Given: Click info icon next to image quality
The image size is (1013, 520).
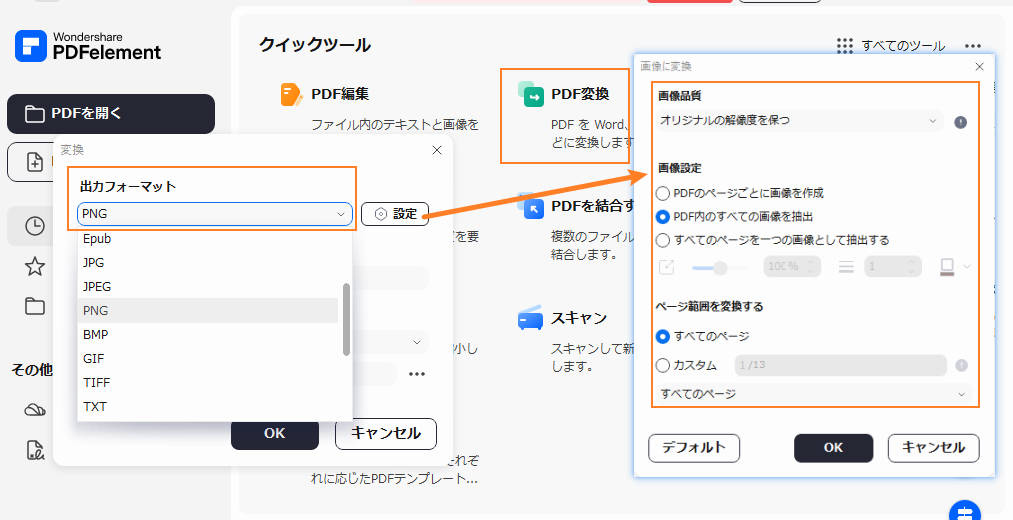Looking at the screenshot, I should 960,122.
